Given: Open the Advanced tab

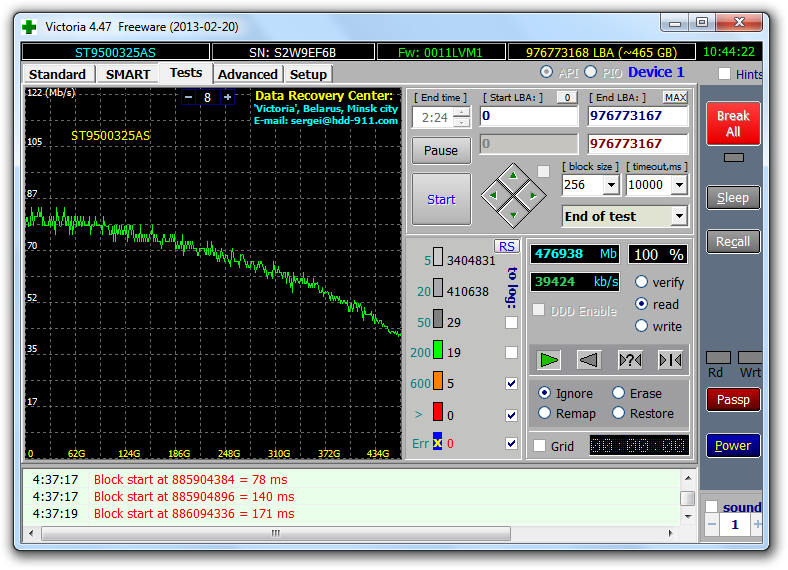Looking at the screenshot, I should [247, 74].
